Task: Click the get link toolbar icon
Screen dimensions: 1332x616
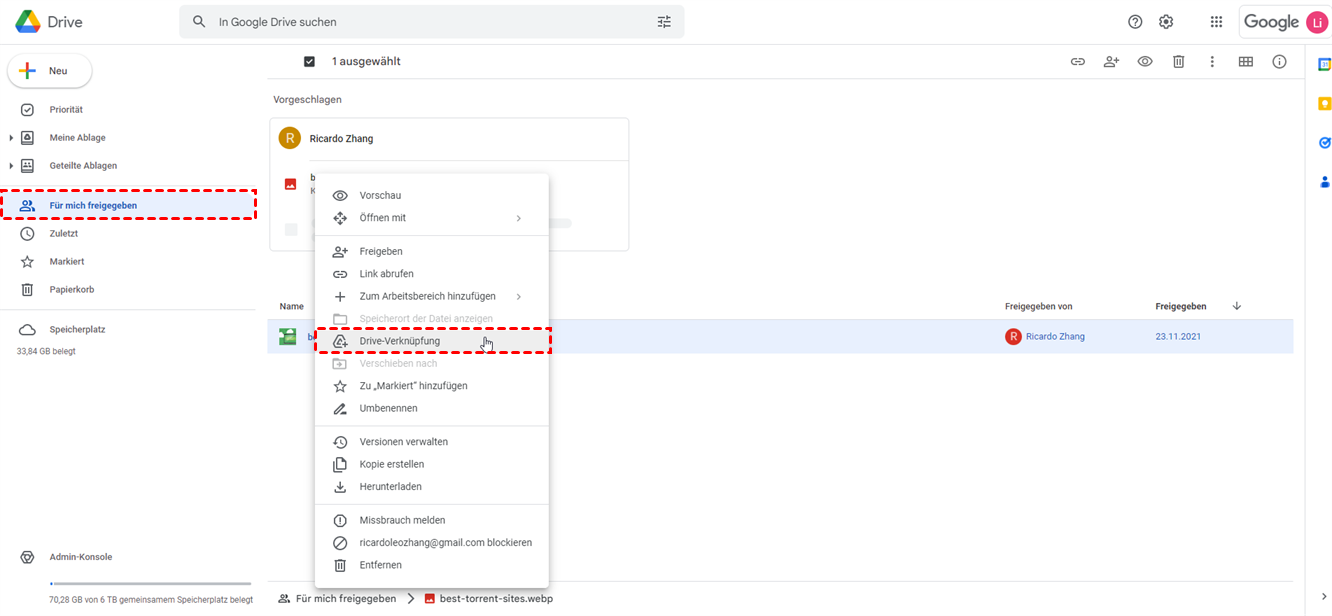Action: point(1078,62)
